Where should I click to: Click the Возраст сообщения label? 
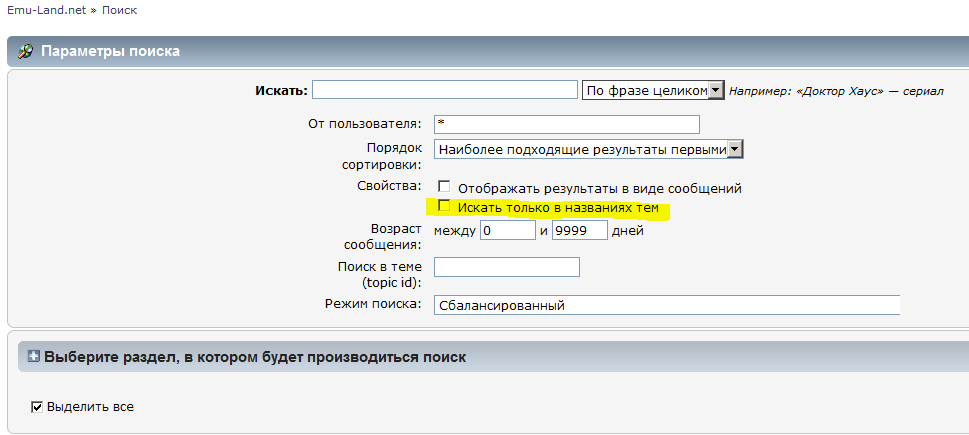(x=382, y=236)
